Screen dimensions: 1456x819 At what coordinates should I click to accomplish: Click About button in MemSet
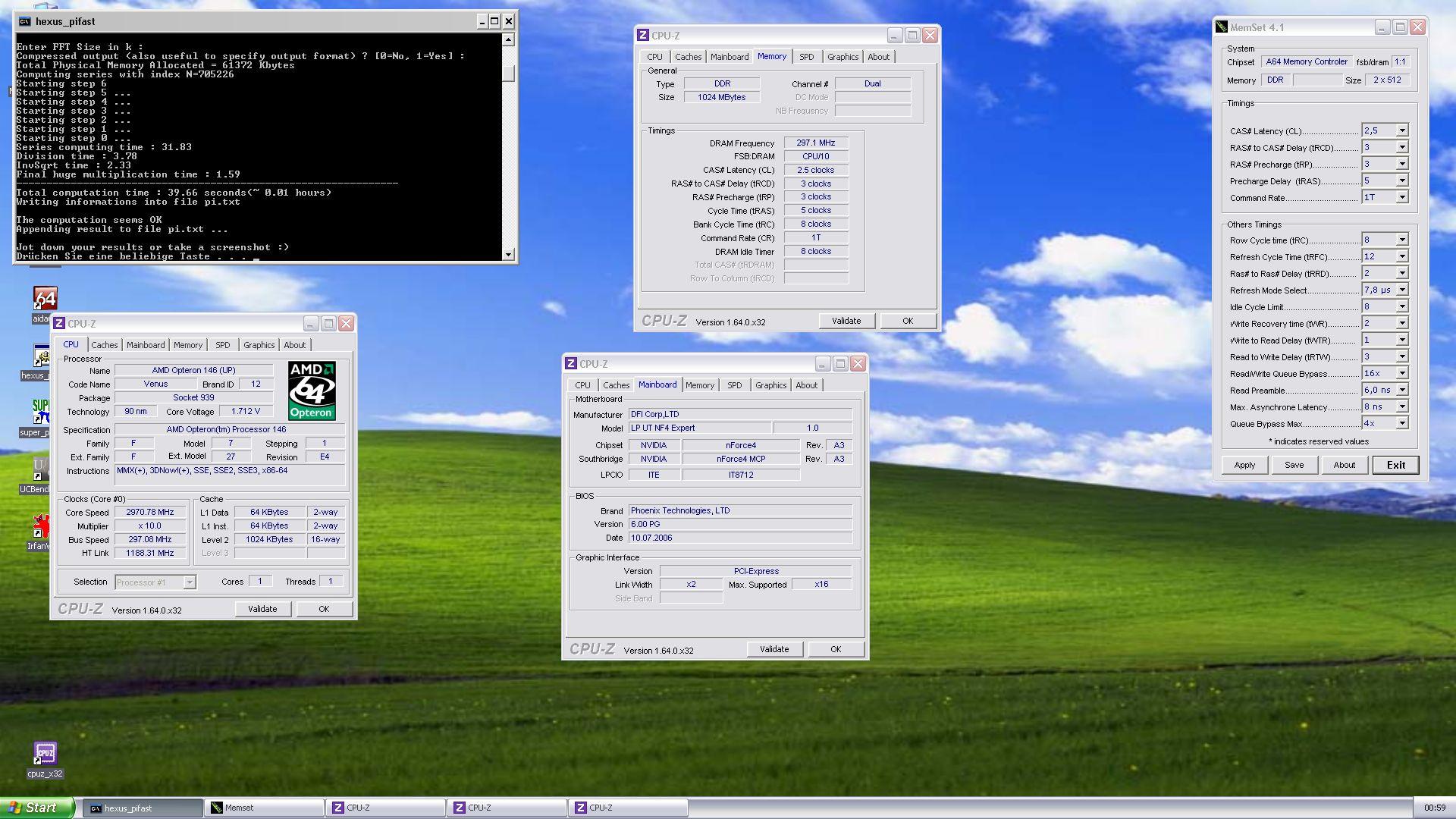click(x=1345, y=465)
